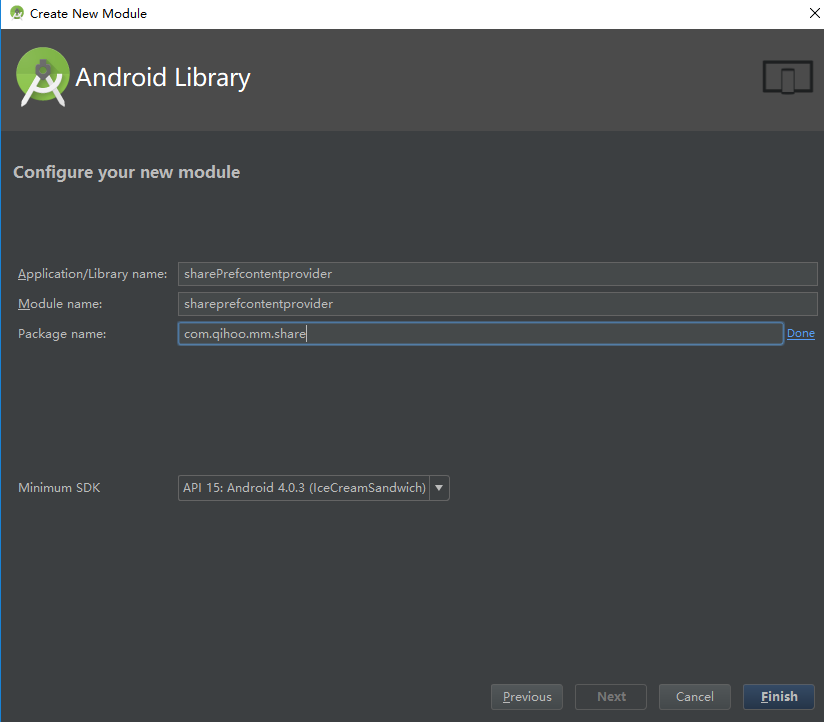Go back with the Previous button
824x722 pixels.
coord(527,697)
